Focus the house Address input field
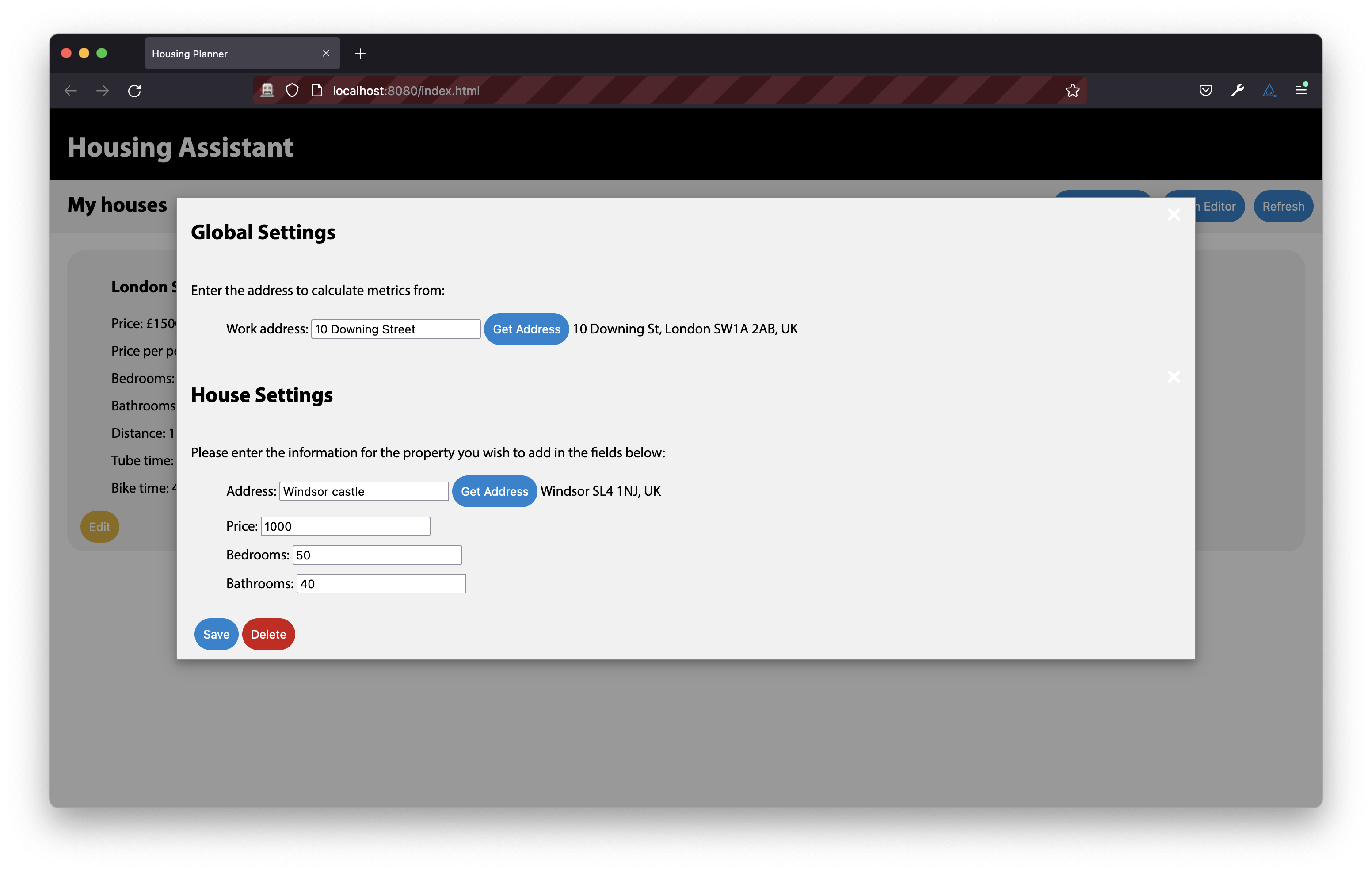 tap(364, 491)
